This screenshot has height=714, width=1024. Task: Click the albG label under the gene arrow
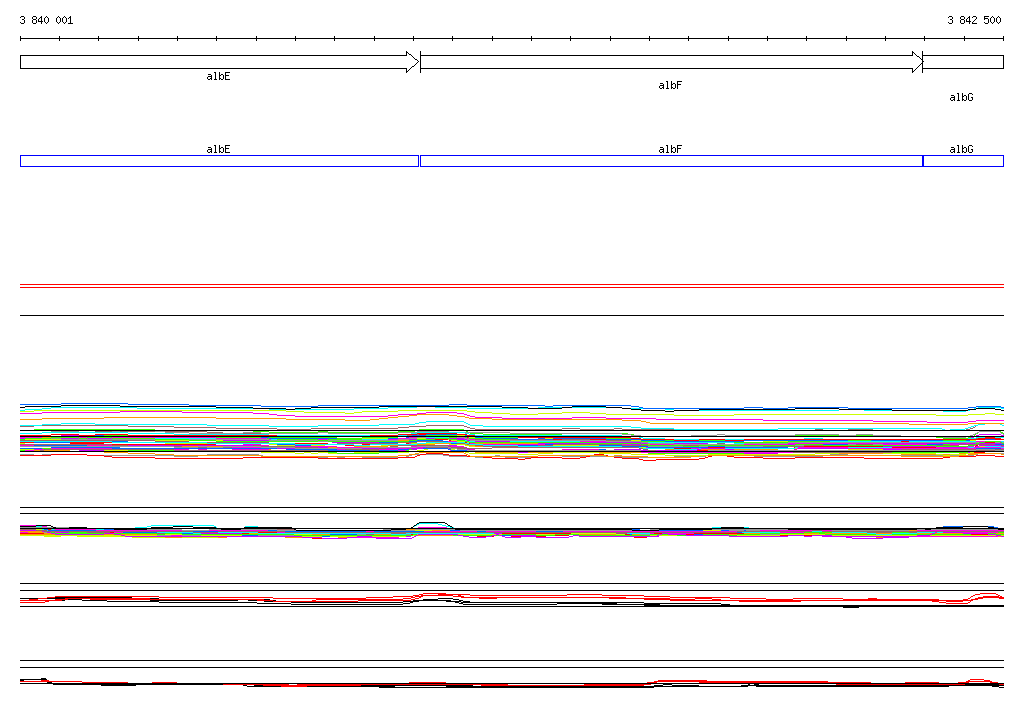point(961,98)
